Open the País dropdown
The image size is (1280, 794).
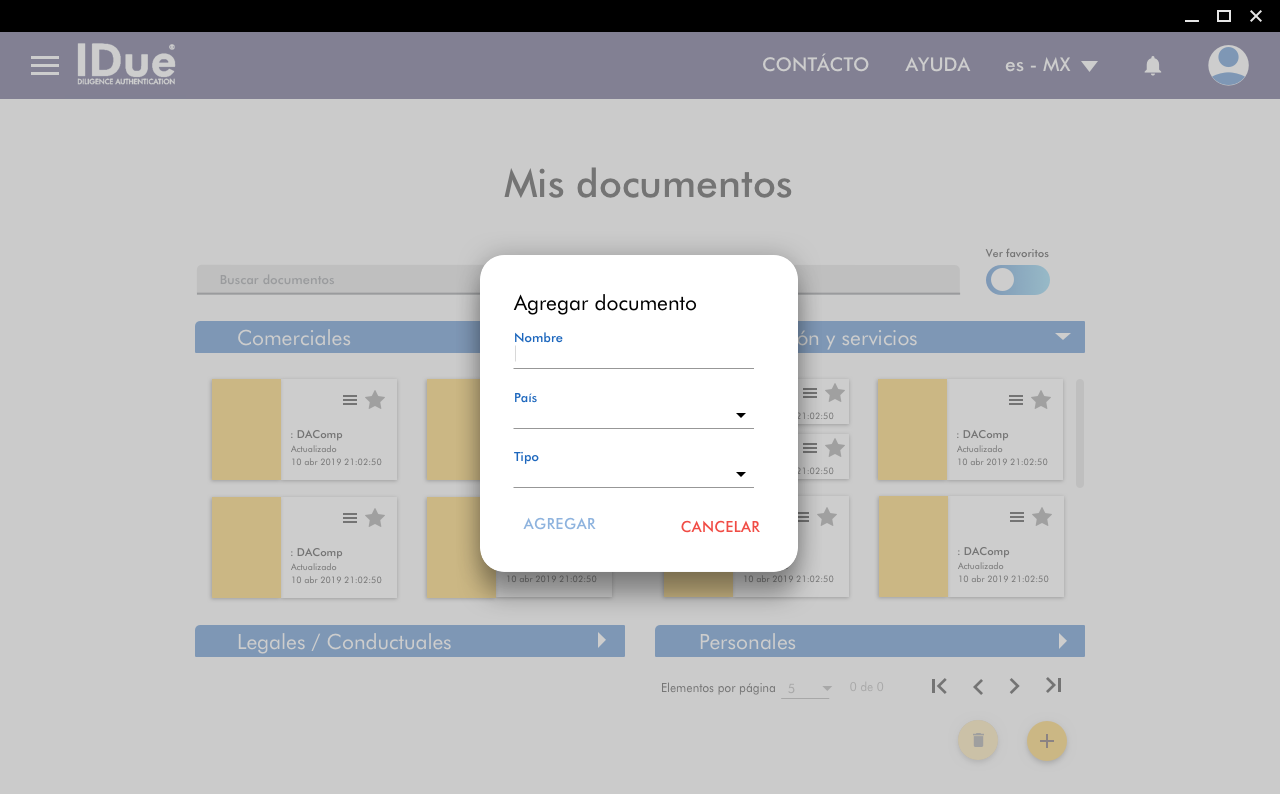[633, 415]
